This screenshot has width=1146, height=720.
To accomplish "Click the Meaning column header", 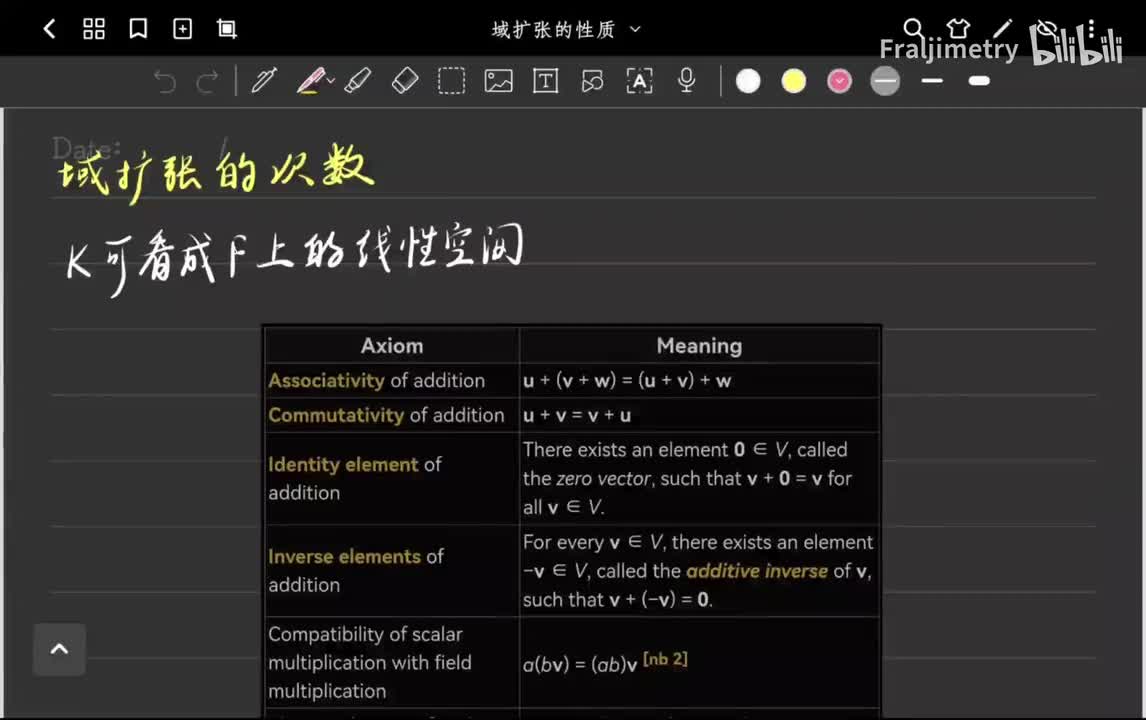I will pos(699,346).
